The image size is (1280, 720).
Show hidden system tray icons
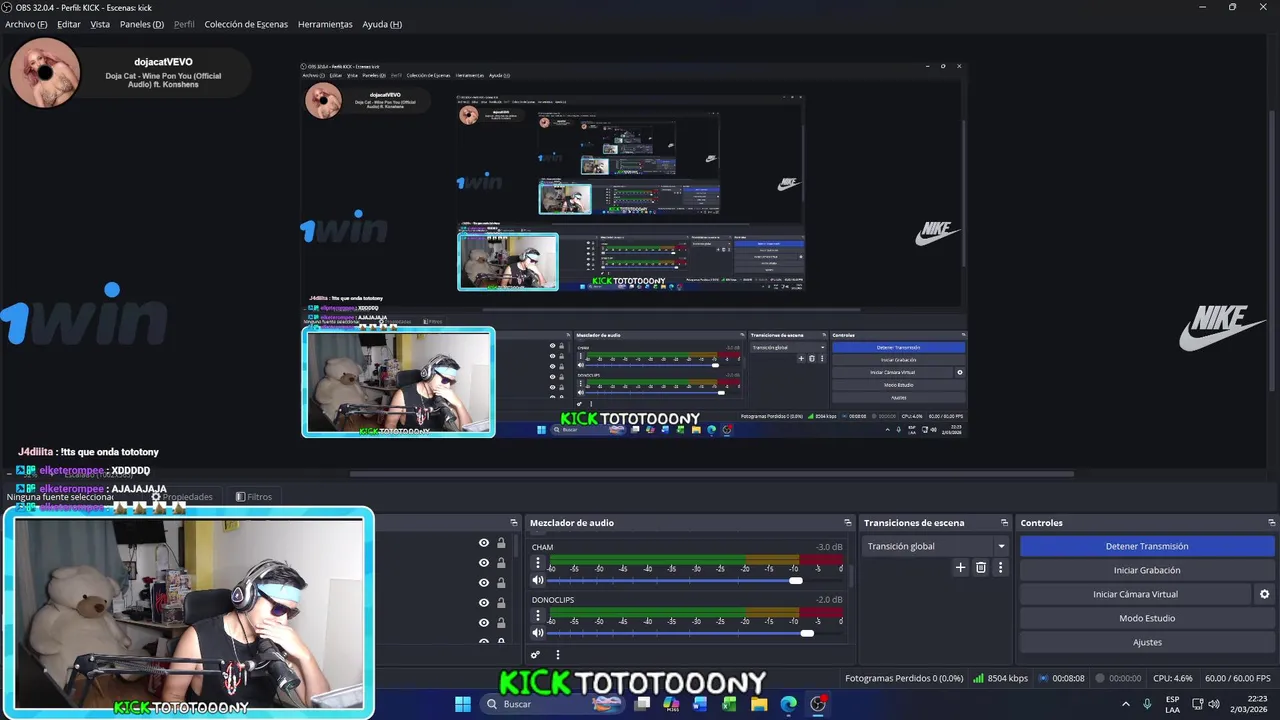tap(1125, 704)
